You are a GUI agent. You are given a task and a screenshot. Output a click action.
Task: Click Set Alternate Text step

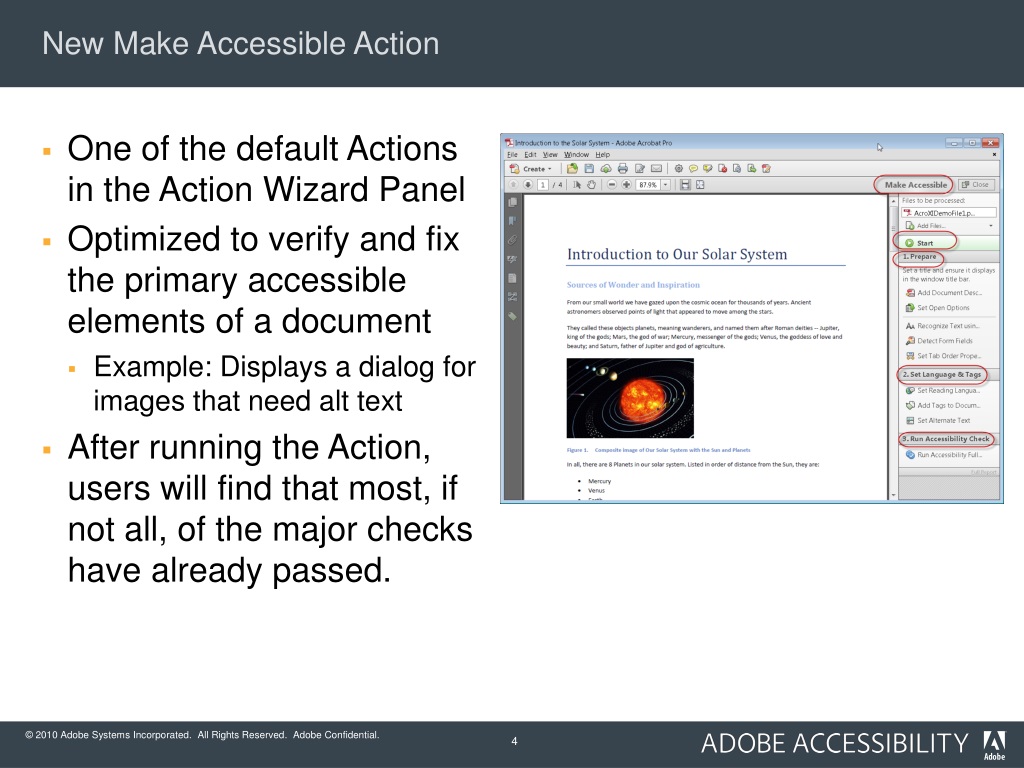point(938,421)
